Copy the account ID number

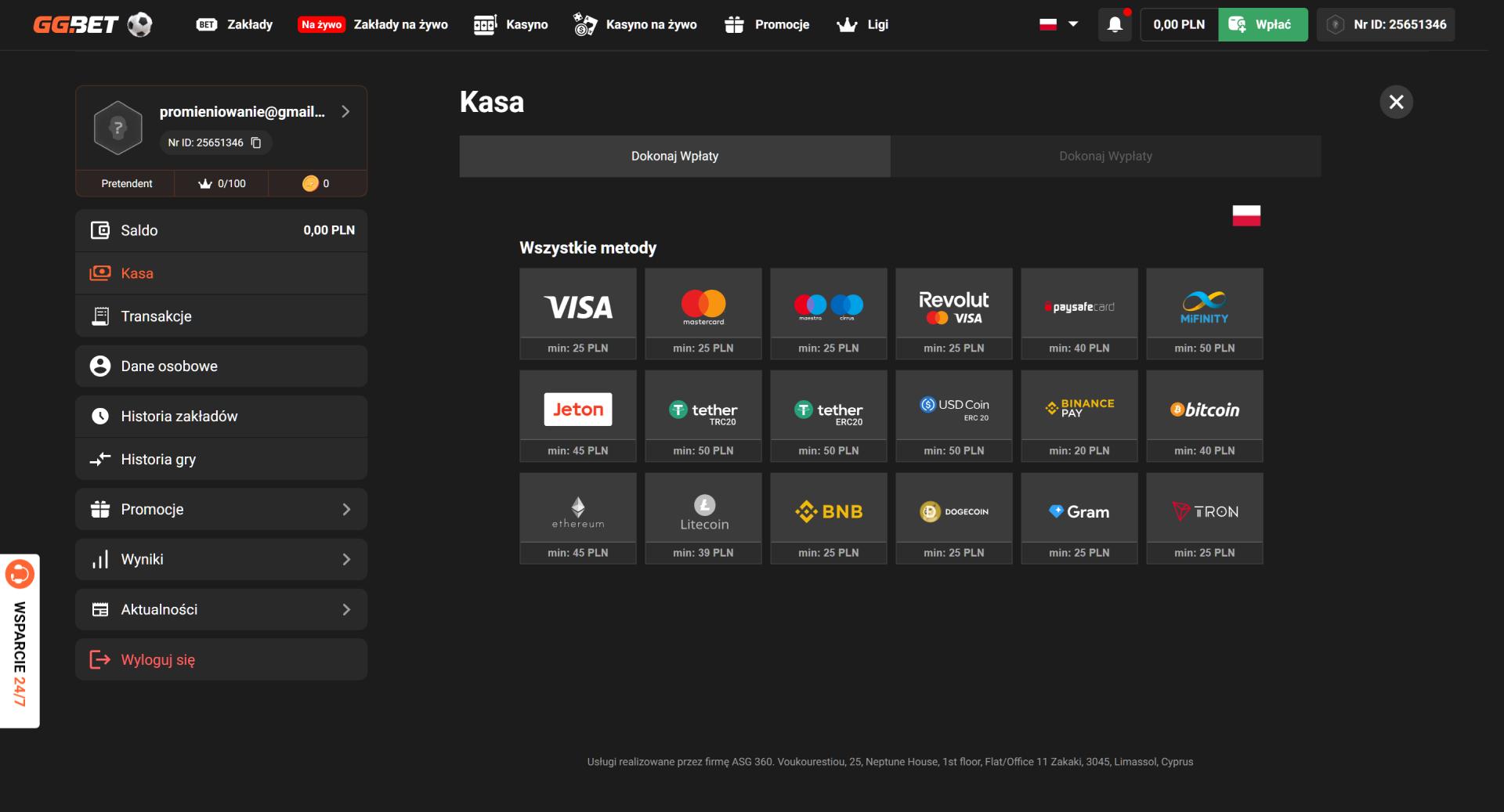coord(256,143)
